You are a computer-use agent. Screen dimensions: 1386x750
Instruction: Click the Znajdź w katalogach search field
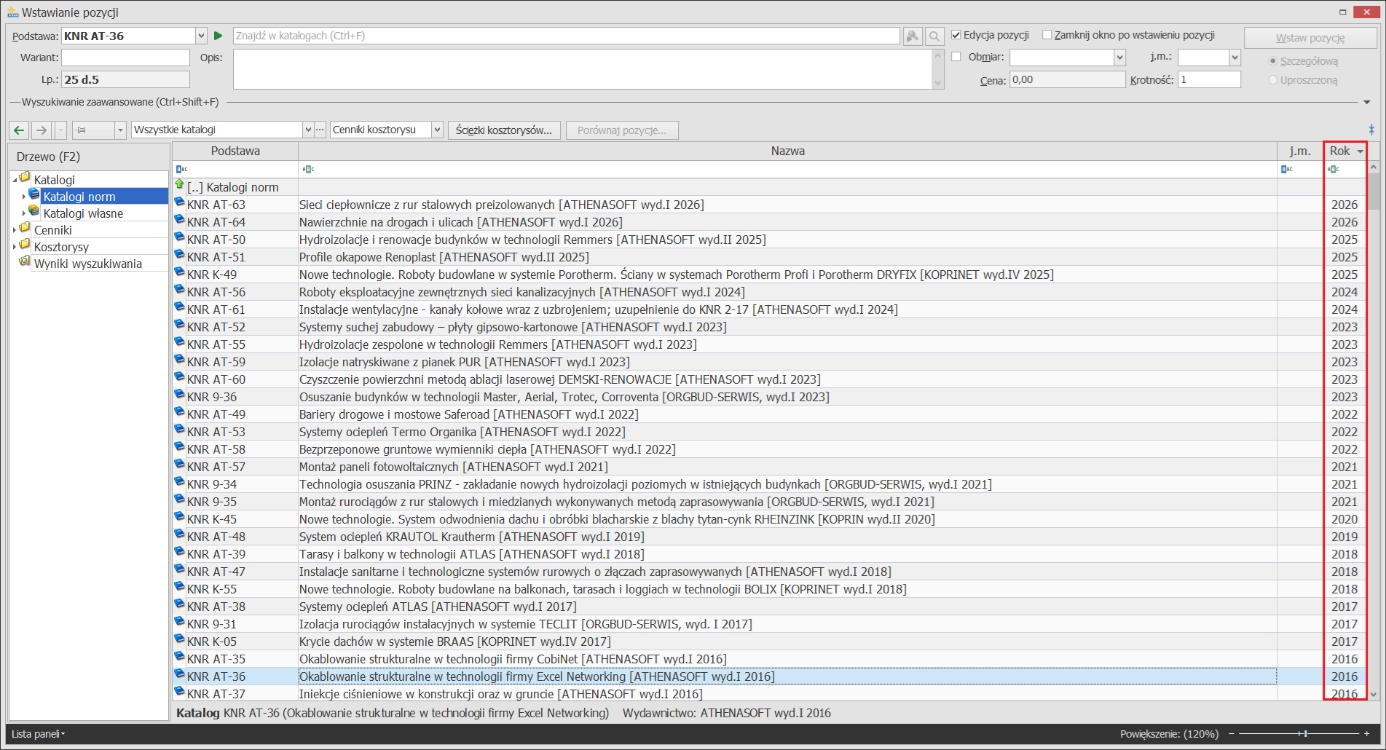click(566, 36)
